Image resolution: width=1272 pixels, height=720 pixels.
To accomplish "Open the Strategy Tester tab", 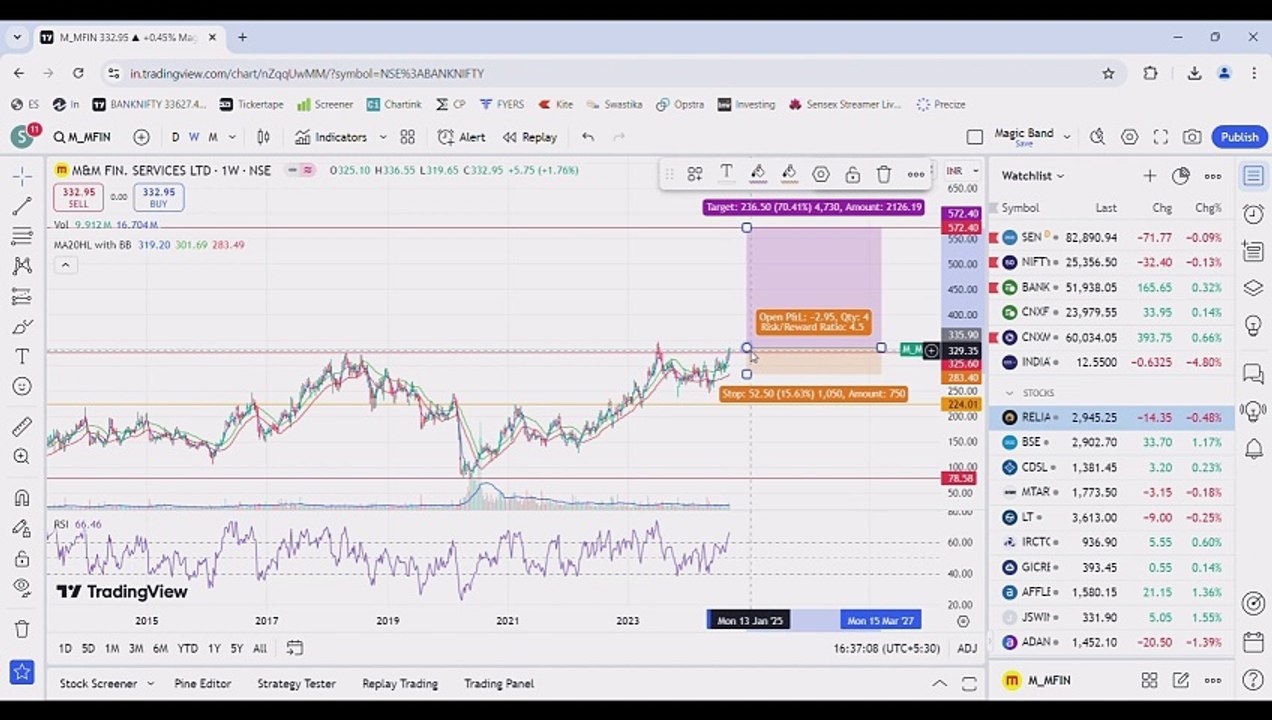I will point(296,684).
